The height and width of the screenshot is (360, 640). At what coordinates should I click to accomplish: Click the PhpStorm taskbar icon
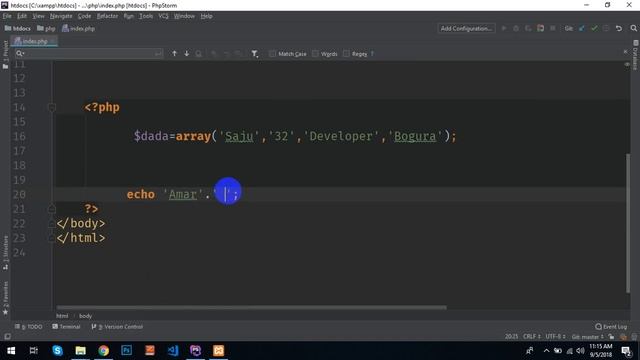coord(196,351)
